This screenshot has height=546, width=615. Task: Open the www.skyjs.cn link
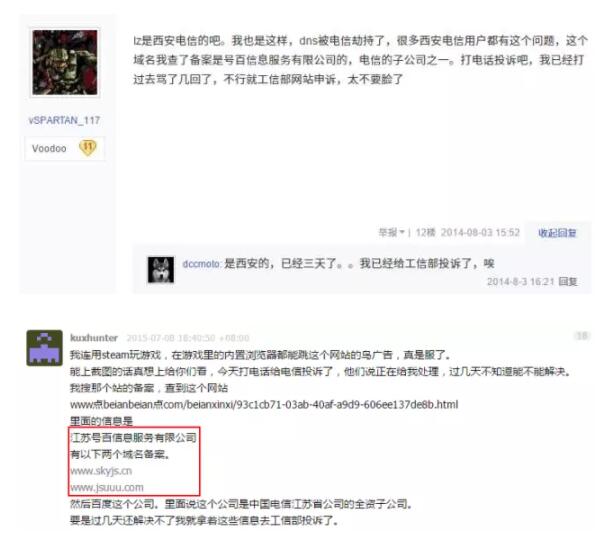click(101, 471)
